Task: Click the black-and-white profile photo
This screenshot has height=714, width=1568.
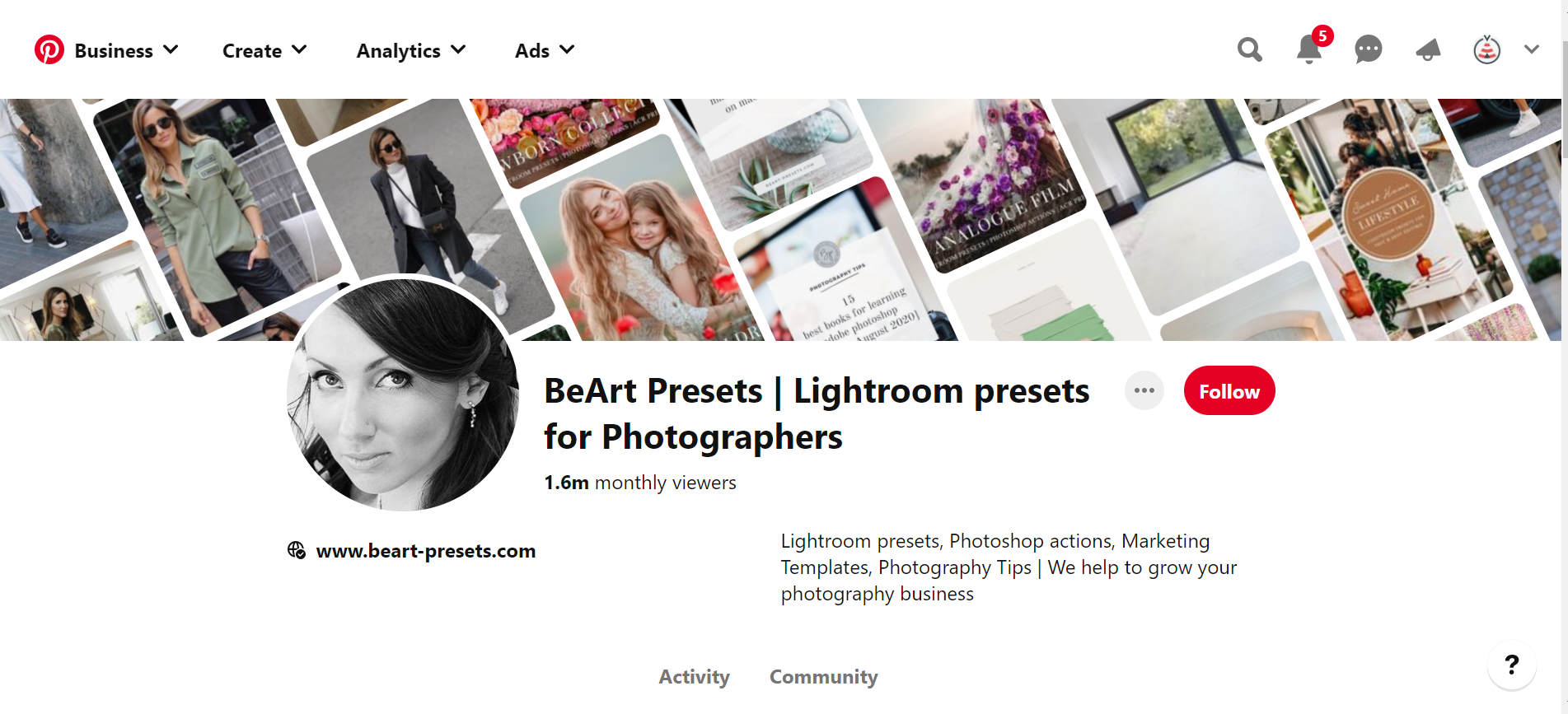Action: pyautogui.click(x=403, y=394)
